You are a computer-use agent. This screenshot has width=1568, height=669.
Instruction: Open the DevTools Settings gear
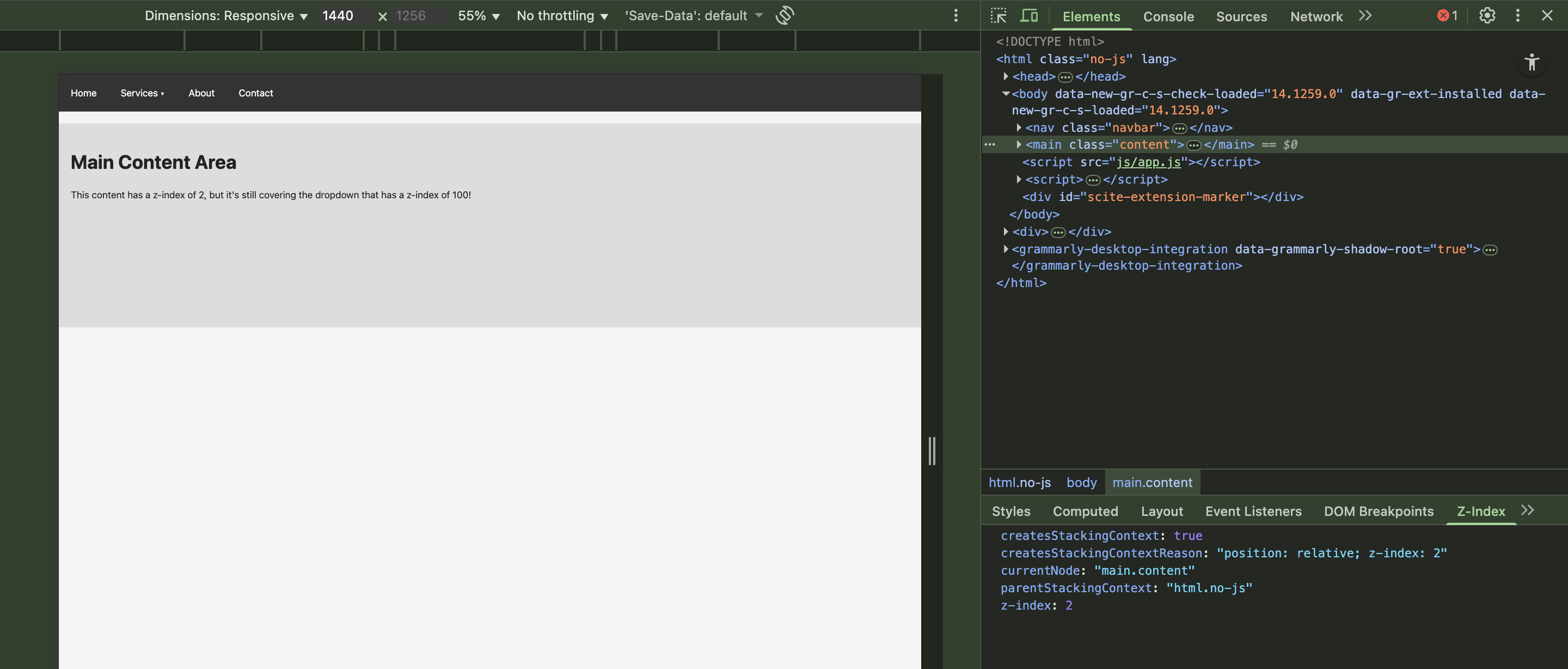click(1486, 15)
